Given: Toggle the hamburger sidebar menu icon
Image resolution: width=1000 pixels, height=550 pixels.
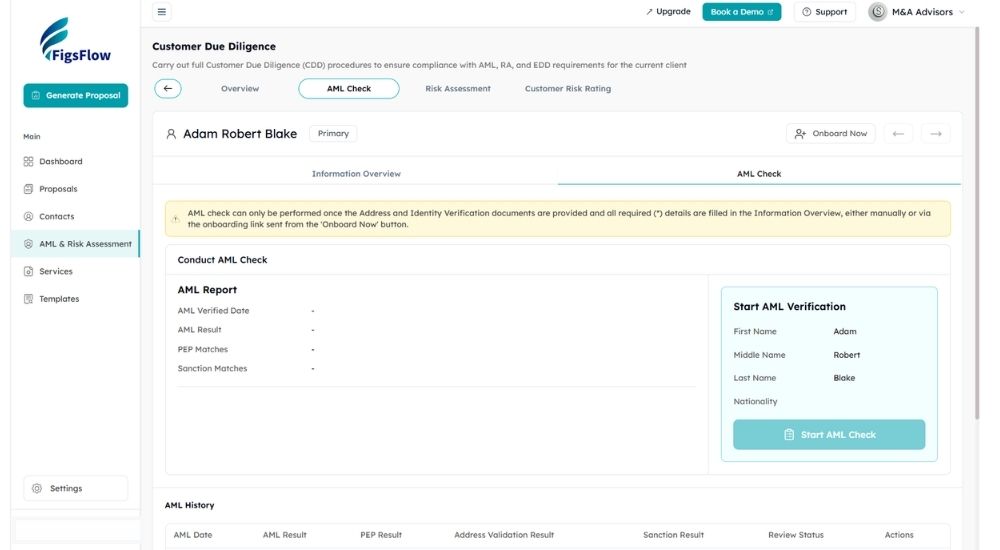Looking at the screenshot, I should tap(161, 11).
